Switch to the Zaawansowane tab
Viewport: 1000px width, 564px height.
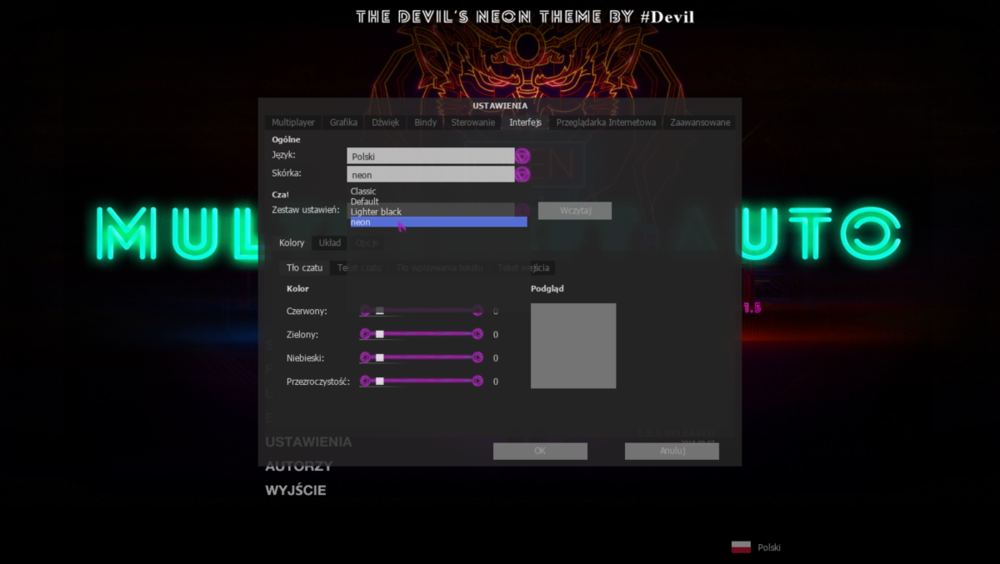(700, 122)
